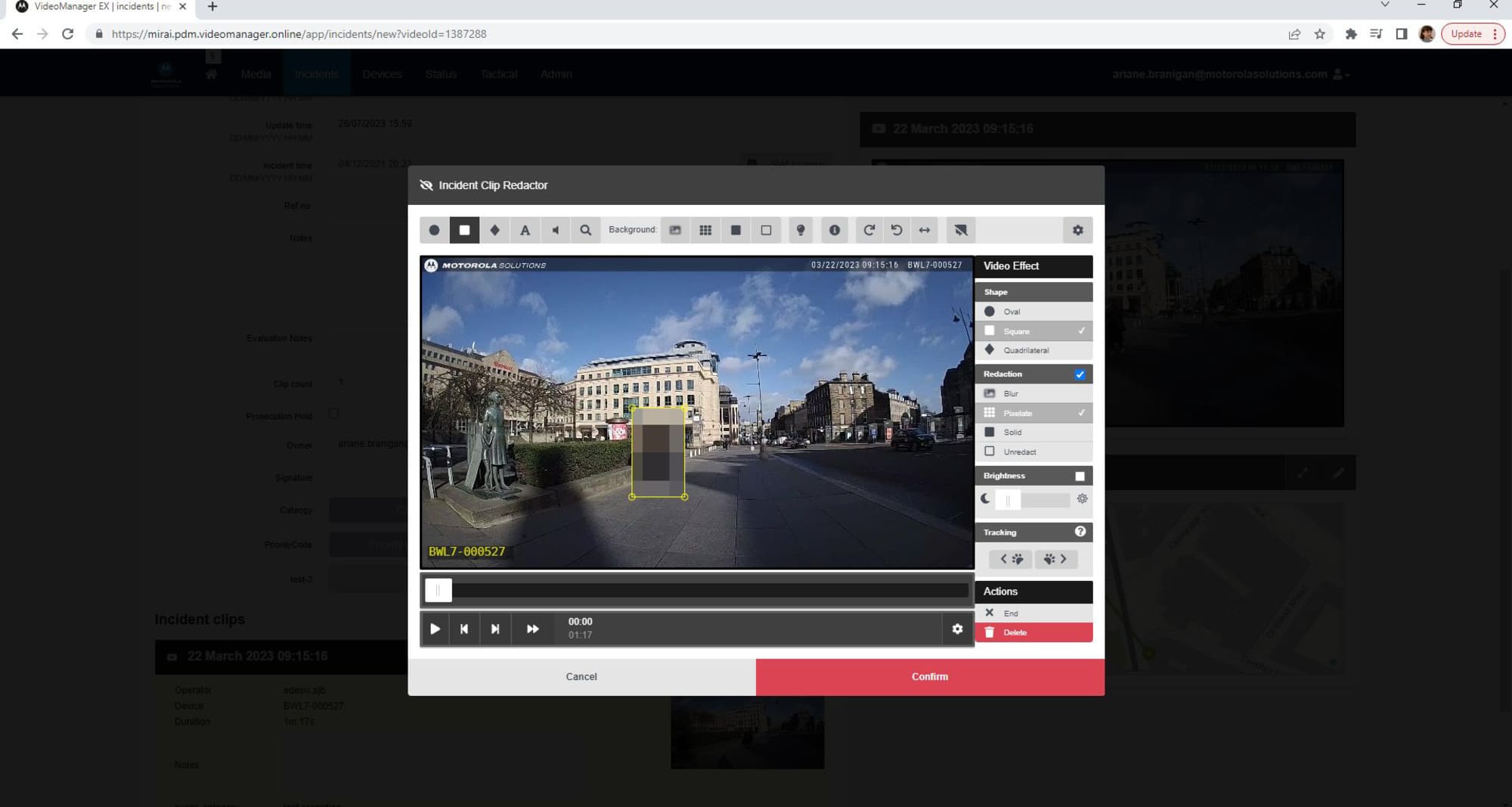Set background to unredacted outline
Viewport: 1512px width, 807px height.
[x=766, y=230]
